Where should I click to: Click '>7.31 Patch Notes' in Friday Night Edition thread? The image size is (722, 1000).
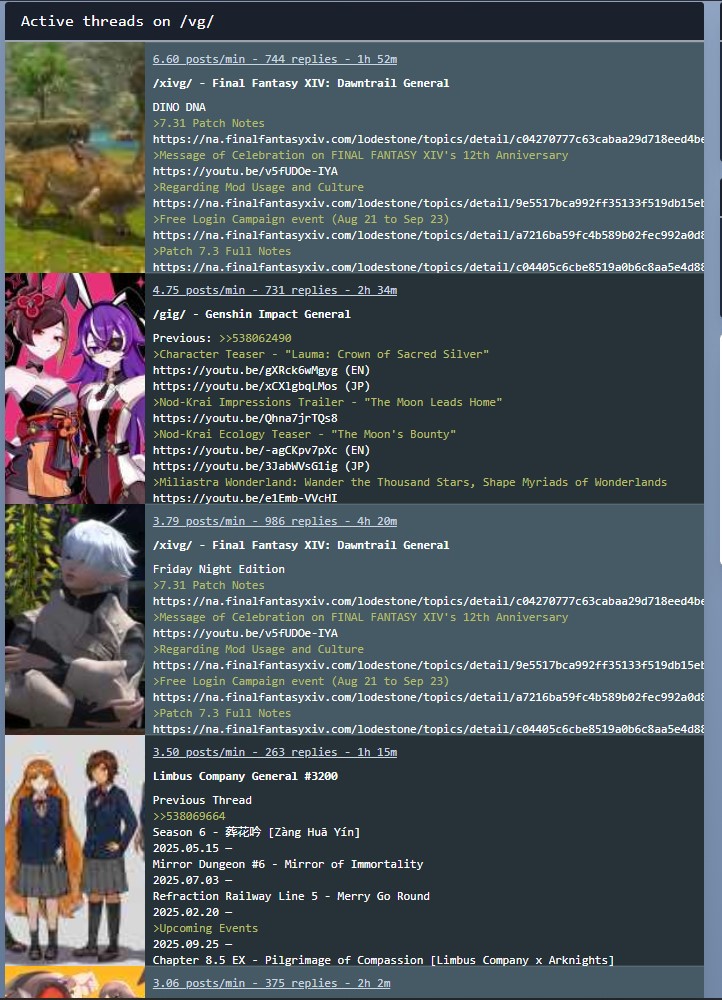[x=209, y=585]
